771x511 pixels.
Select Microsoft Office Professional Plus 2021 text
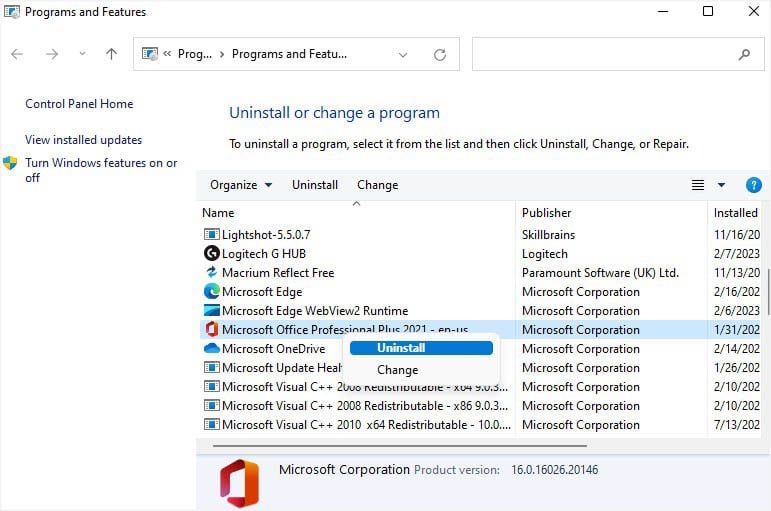345,329
